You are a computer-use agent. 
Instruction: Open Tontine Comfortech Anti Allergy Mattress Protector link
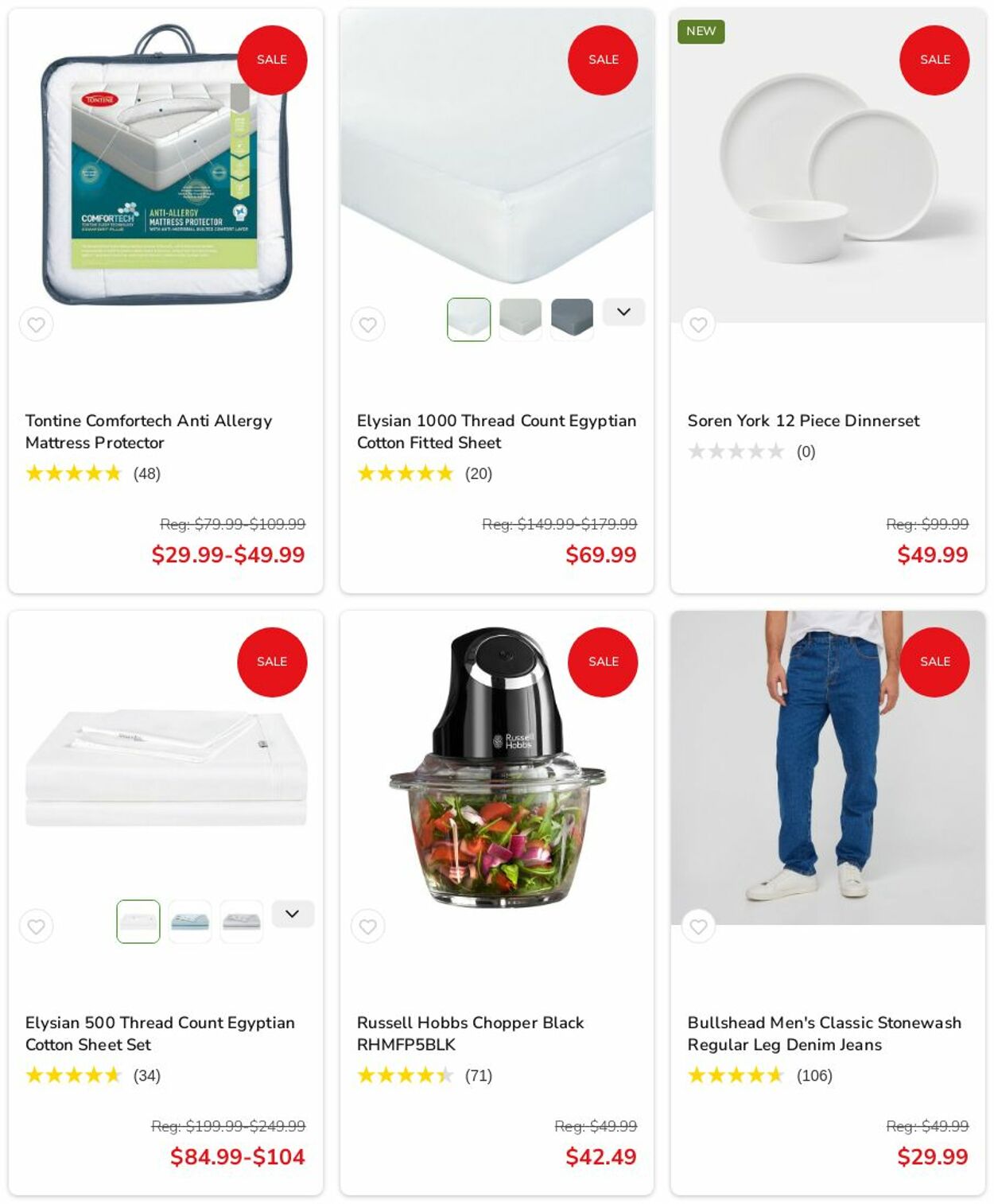tap(149, 432)
